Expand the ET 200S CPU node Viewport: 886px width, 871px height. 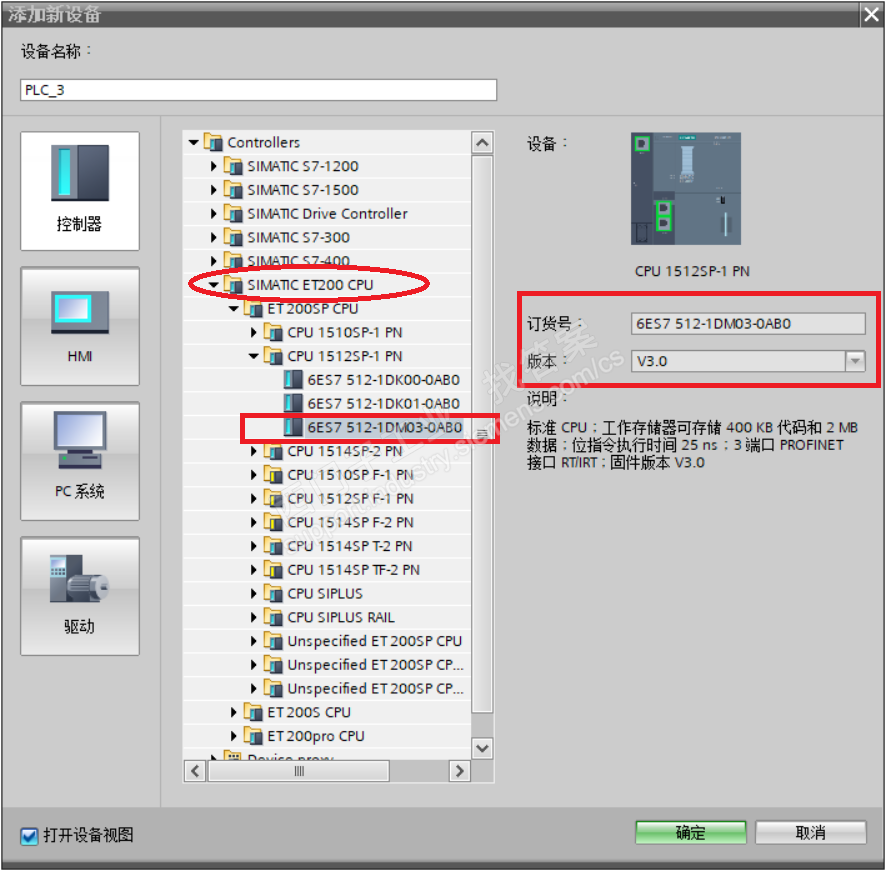pos(233,712)
